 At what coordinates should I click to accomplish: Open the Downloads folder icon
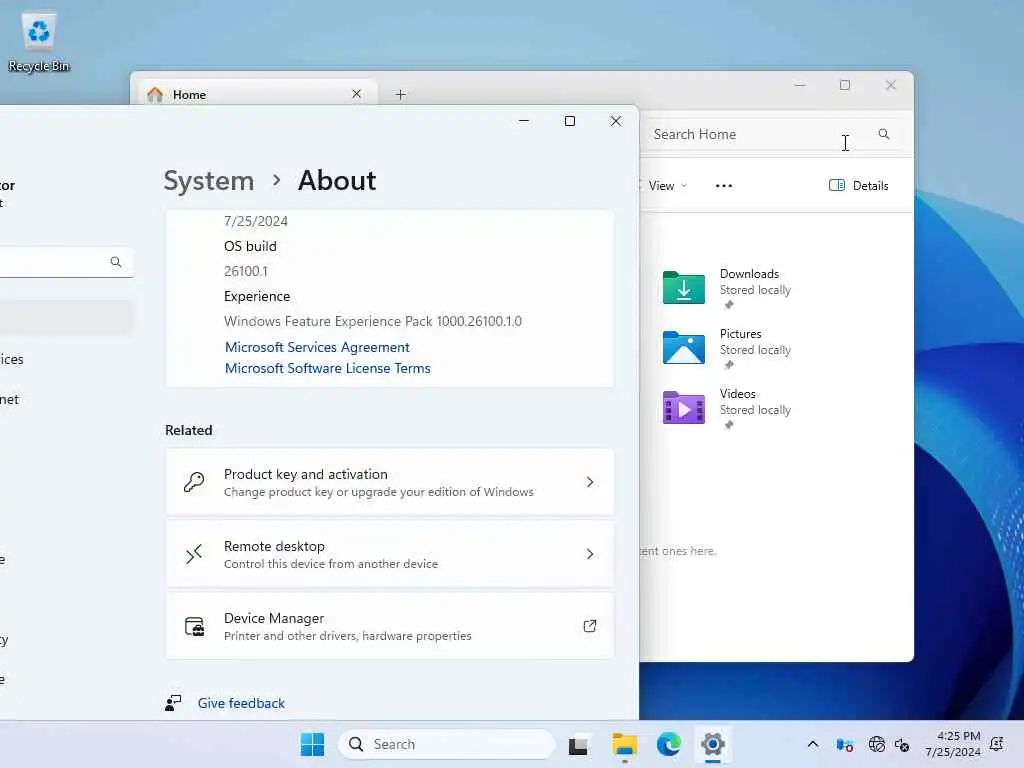point(684,287)
